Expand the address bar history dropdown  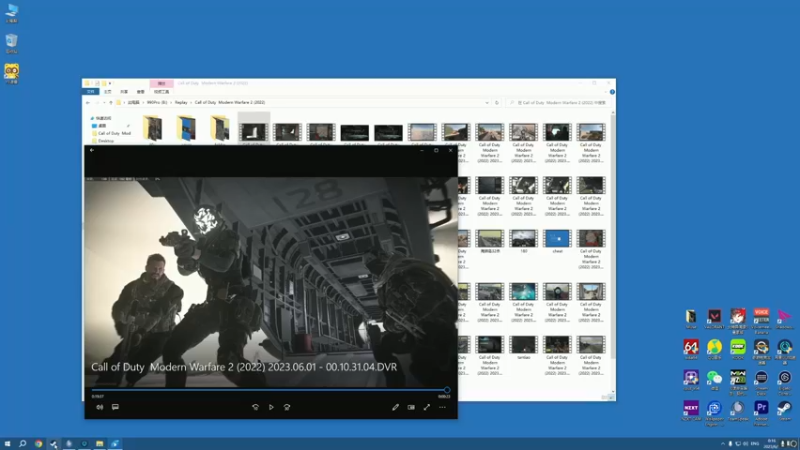point(487,103)
